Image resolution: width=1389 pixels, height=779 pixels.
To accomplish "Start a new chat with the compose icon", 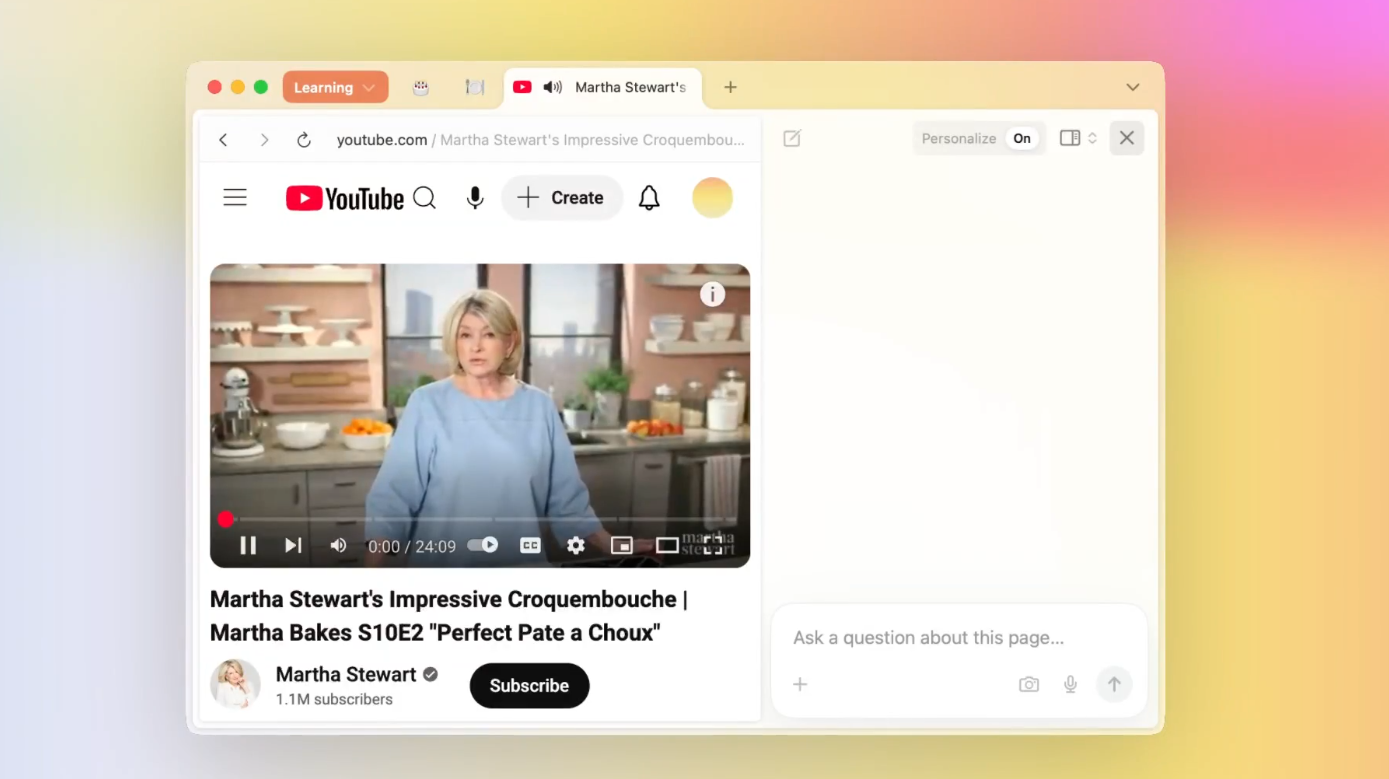I will click(x=792, y=138).
